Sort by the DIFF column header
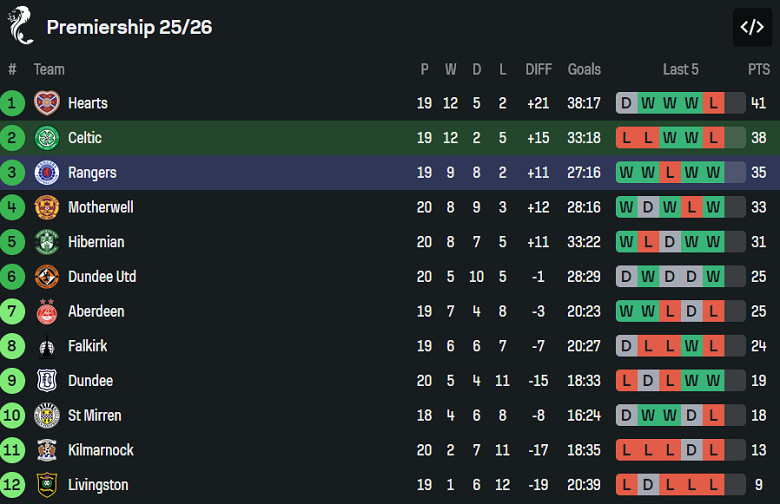 (538, 69)
